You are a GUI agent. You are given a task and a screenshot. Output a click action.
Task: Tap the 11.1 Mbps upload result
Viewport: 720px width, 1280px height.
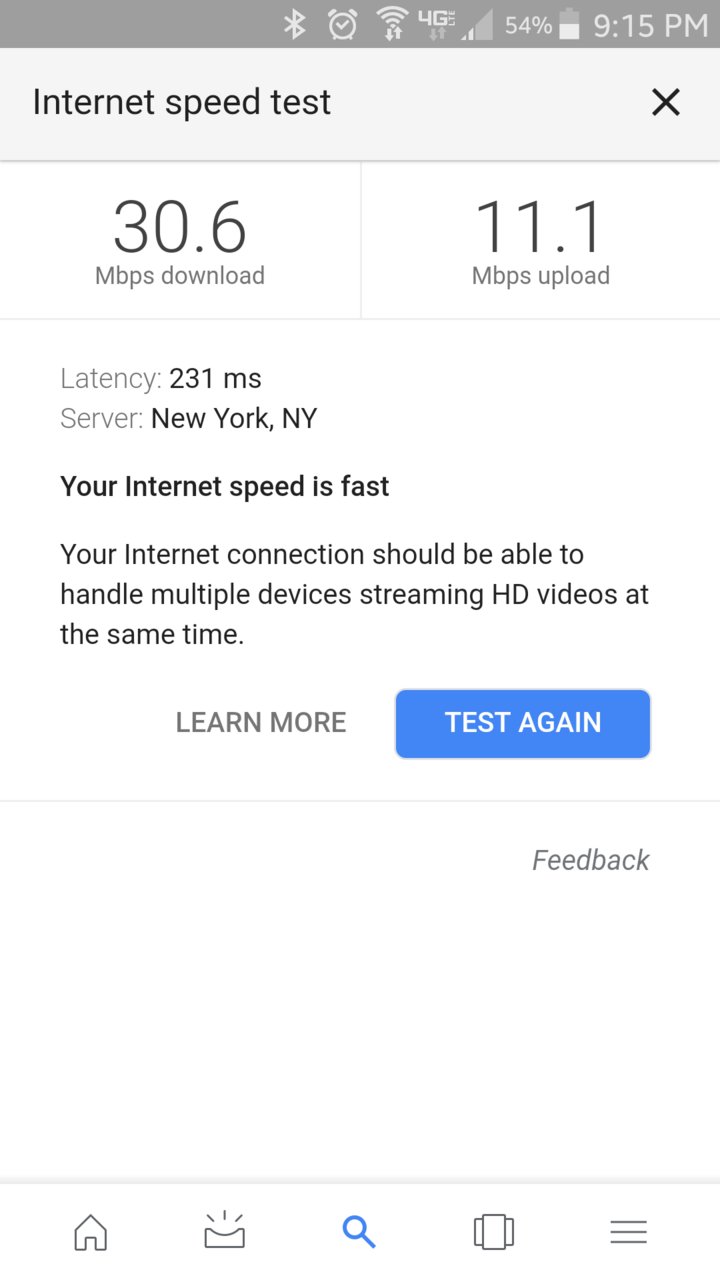(x=541, y=242)
